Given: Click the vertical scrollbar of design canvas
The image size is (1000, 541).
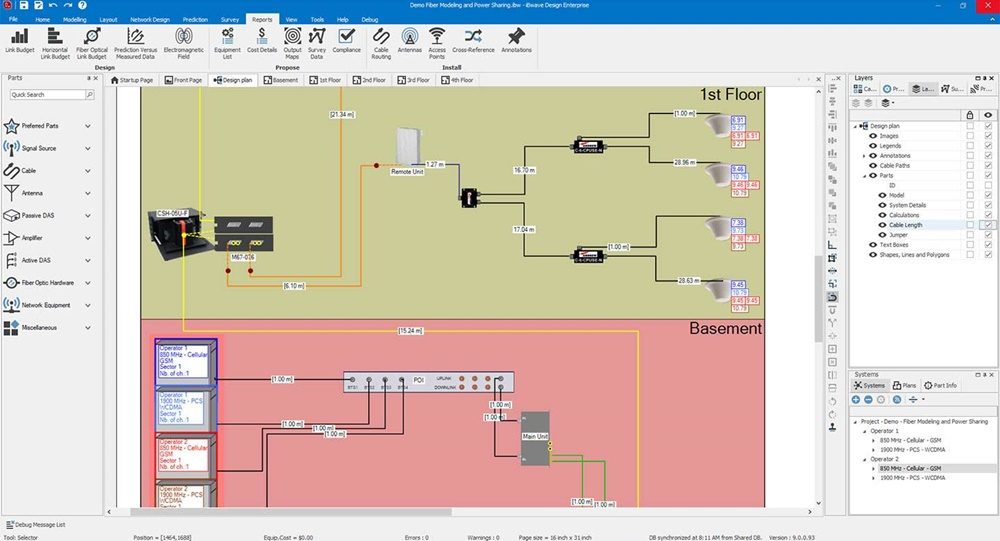Looking at the screenshot, I should [x=818, y=298].
